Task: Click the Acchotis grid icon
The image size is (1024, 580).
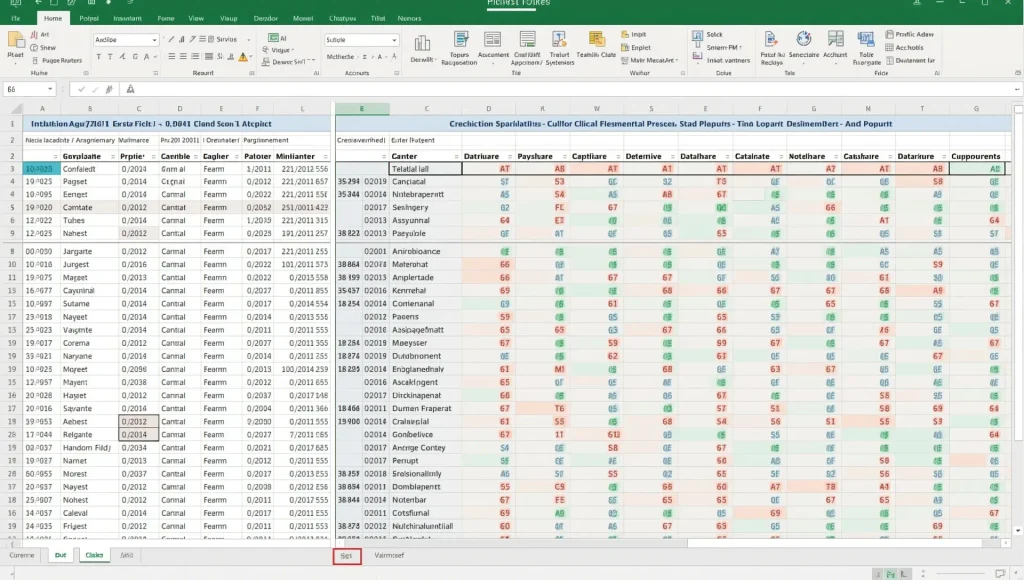Action: 889,48
